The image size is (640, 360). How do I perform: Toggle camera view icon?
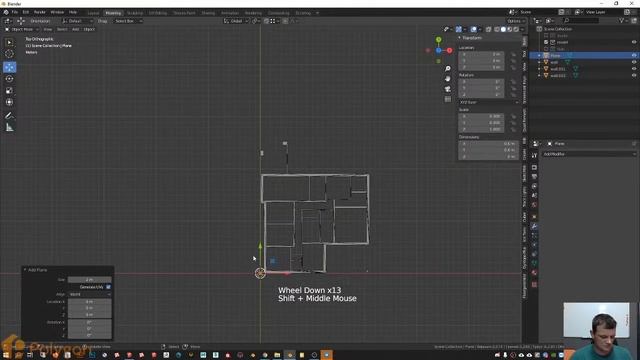click(x=448, y=89)
